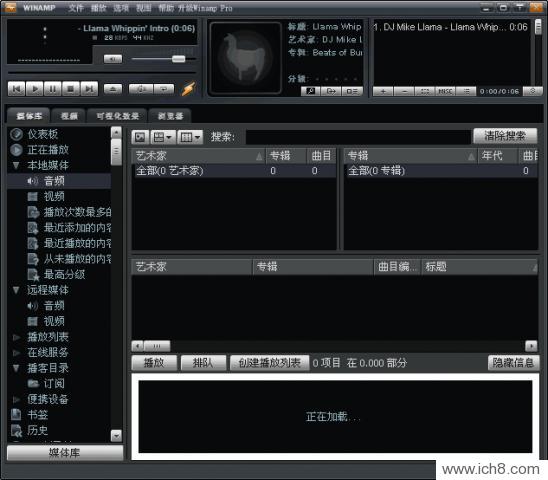
Task: Open the 选项 menu
Action: pyautogui.click(x=121, y=8)
